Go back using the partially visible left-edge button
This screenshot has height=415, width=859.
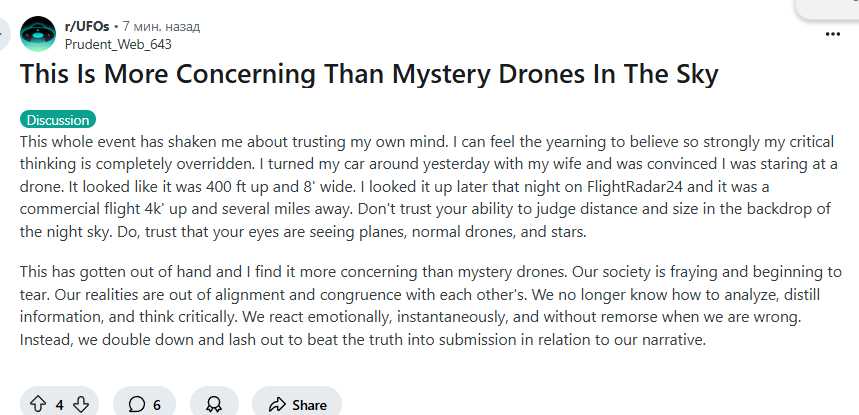click(x=4, y=34)
